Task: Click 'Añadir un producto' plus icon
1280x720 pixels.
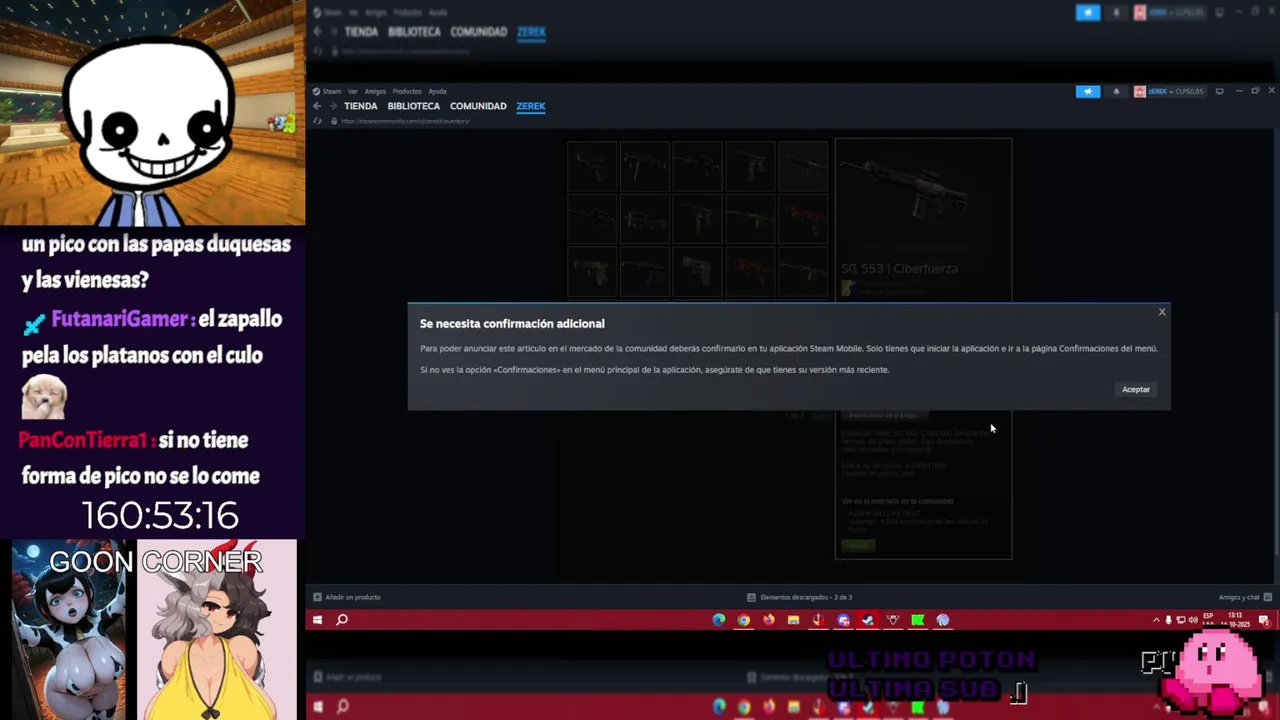Action: coord(318,597)
